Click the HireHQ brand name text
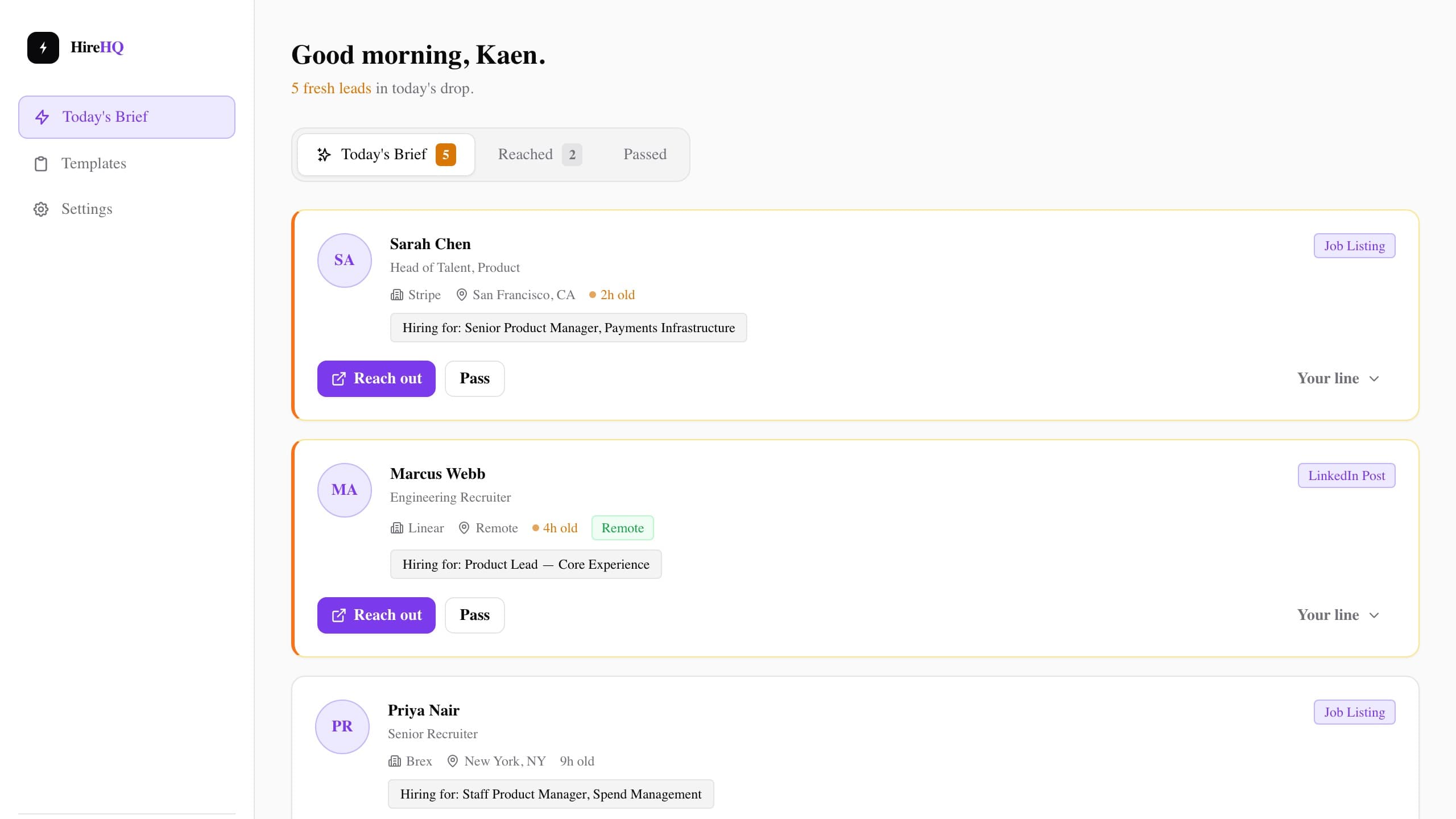Image resolution: width=1456 pixels, height=819 pixels. 97,47
